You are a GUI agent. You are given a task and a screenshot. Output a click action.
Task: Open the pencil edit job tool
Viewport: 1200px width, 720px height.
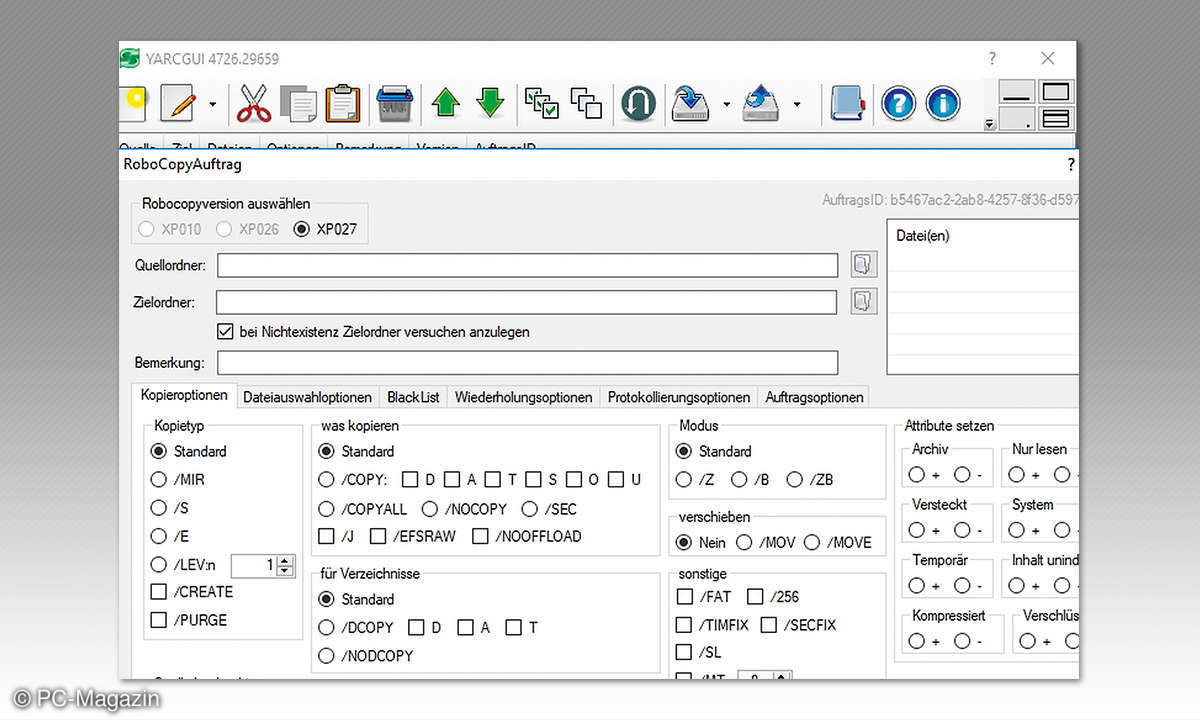[178, 102]
